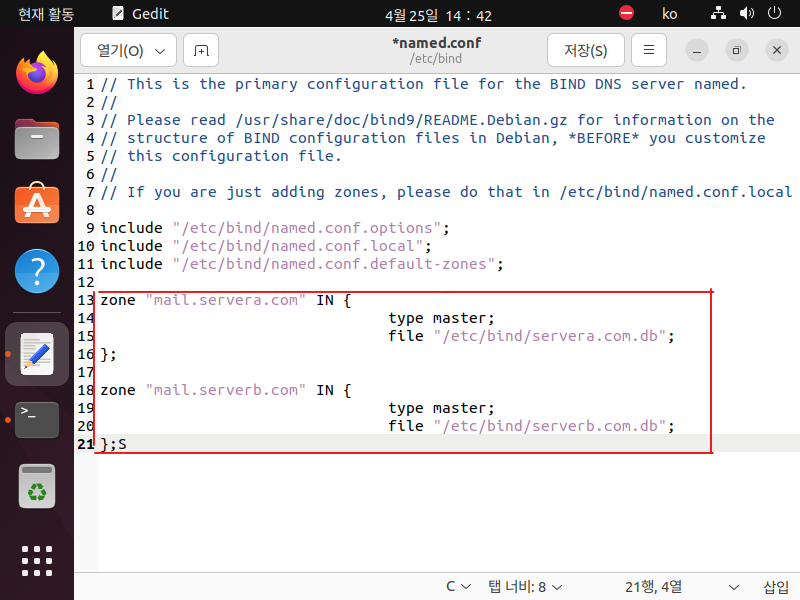Open the Help dock icon
The width and height of the screenshot is (800, 600).
tap(37, 271)
